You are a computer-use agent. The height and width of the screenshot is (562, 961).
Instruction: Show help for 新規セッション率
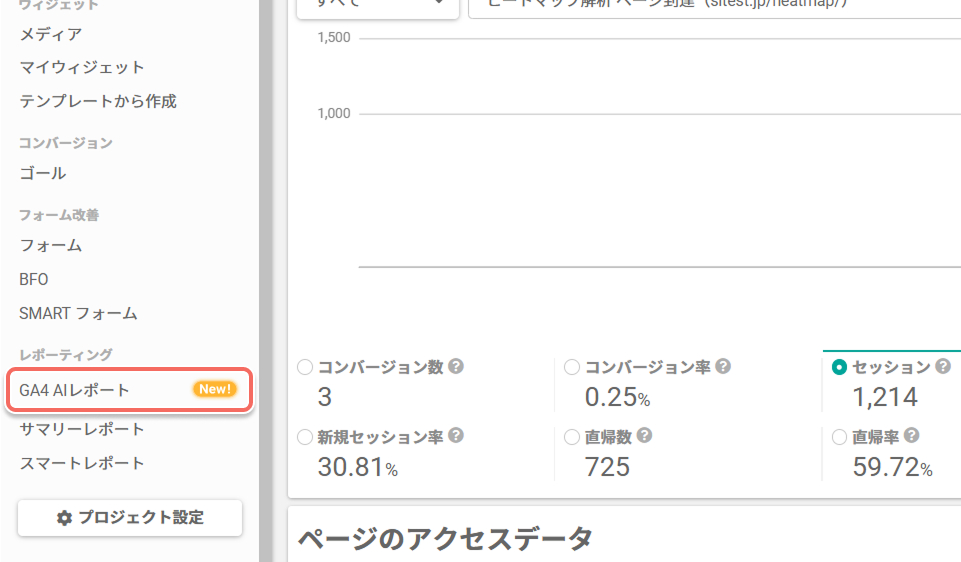tap(455, 436)
